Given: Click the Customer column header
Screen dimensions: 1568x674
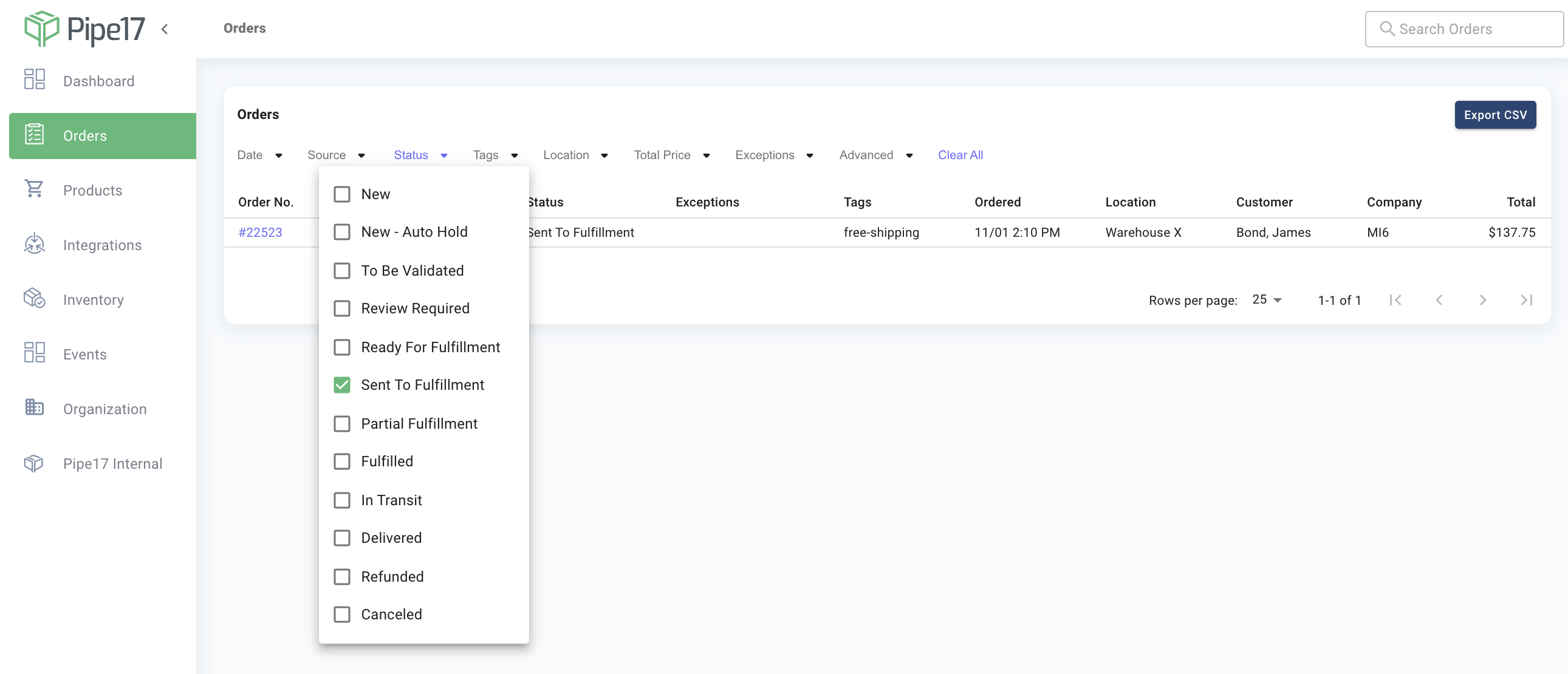Looking at the screenshot, I should click(1264, 202).
